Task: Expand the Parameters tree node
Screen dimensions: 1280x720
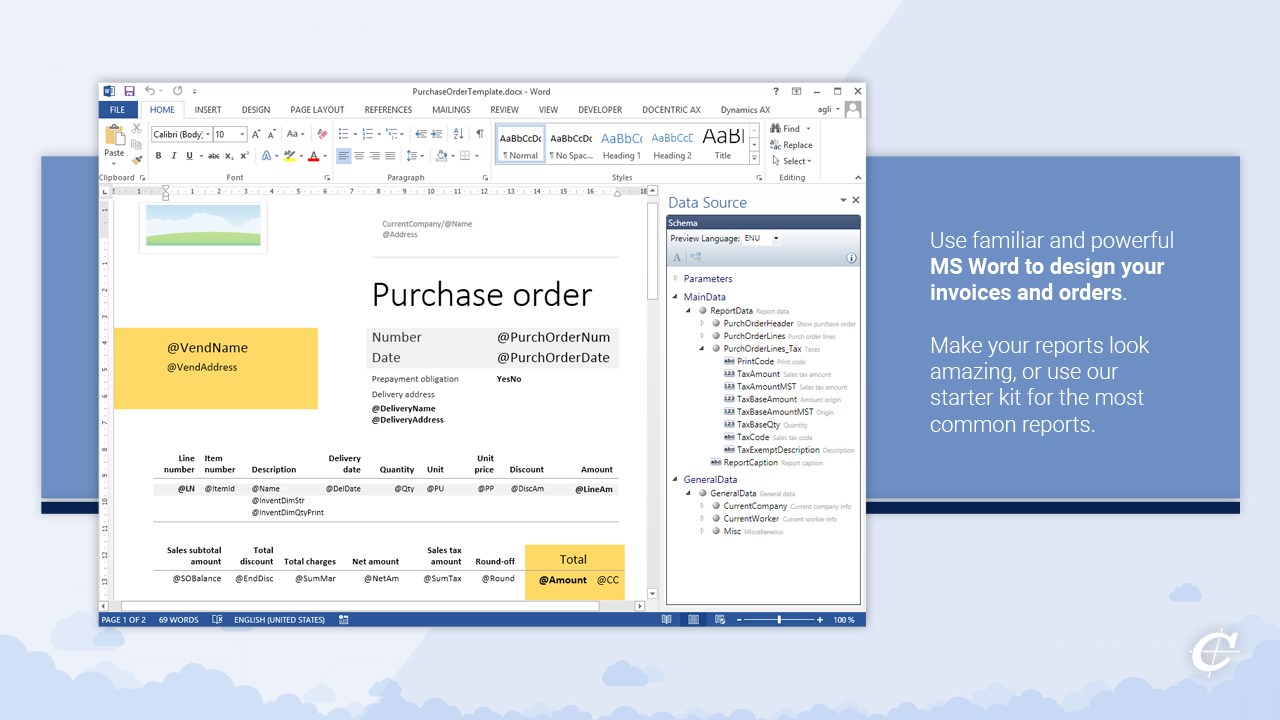Action: [x=676, y=279]
